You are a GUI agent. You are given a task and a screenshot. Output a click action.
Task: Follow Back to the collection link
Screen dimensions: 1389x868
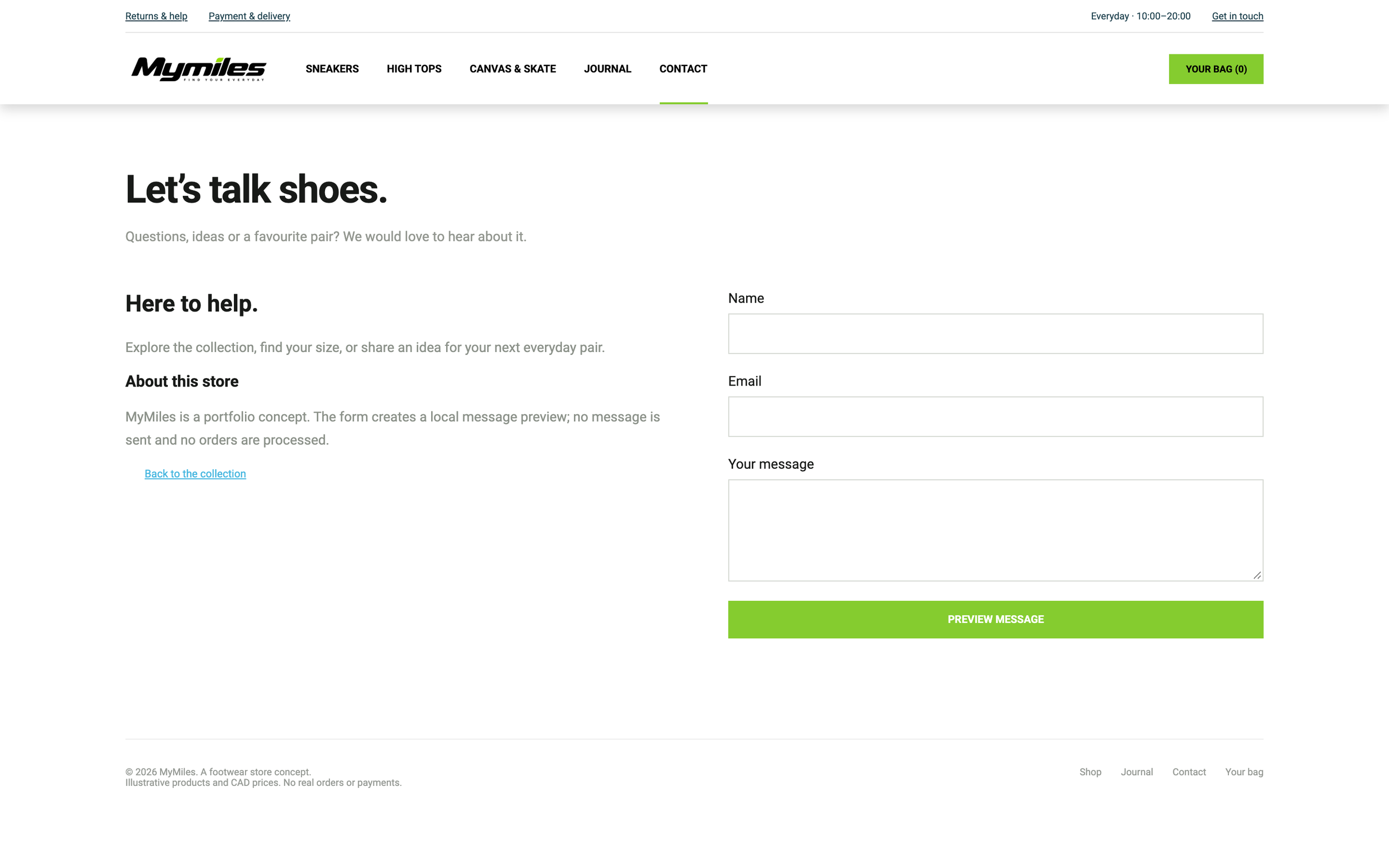pyautogui.click(x=195, y=474)
